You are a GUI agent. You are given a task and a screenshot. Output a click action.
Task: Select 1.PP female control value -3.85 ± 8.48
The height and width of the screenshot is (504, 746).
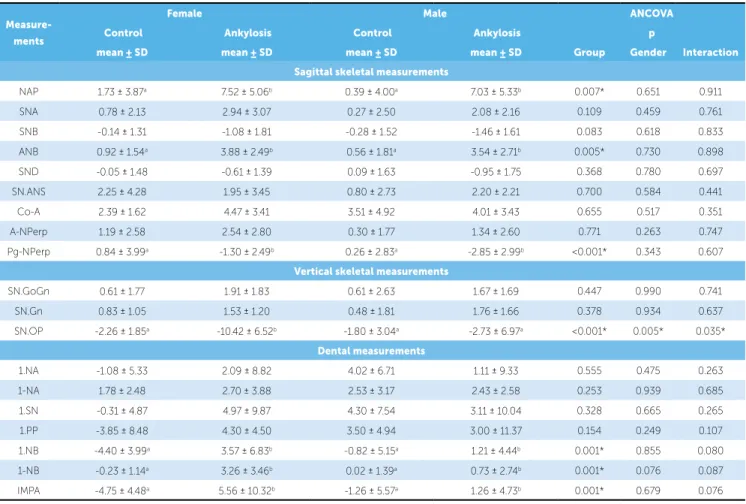[122, 430]
